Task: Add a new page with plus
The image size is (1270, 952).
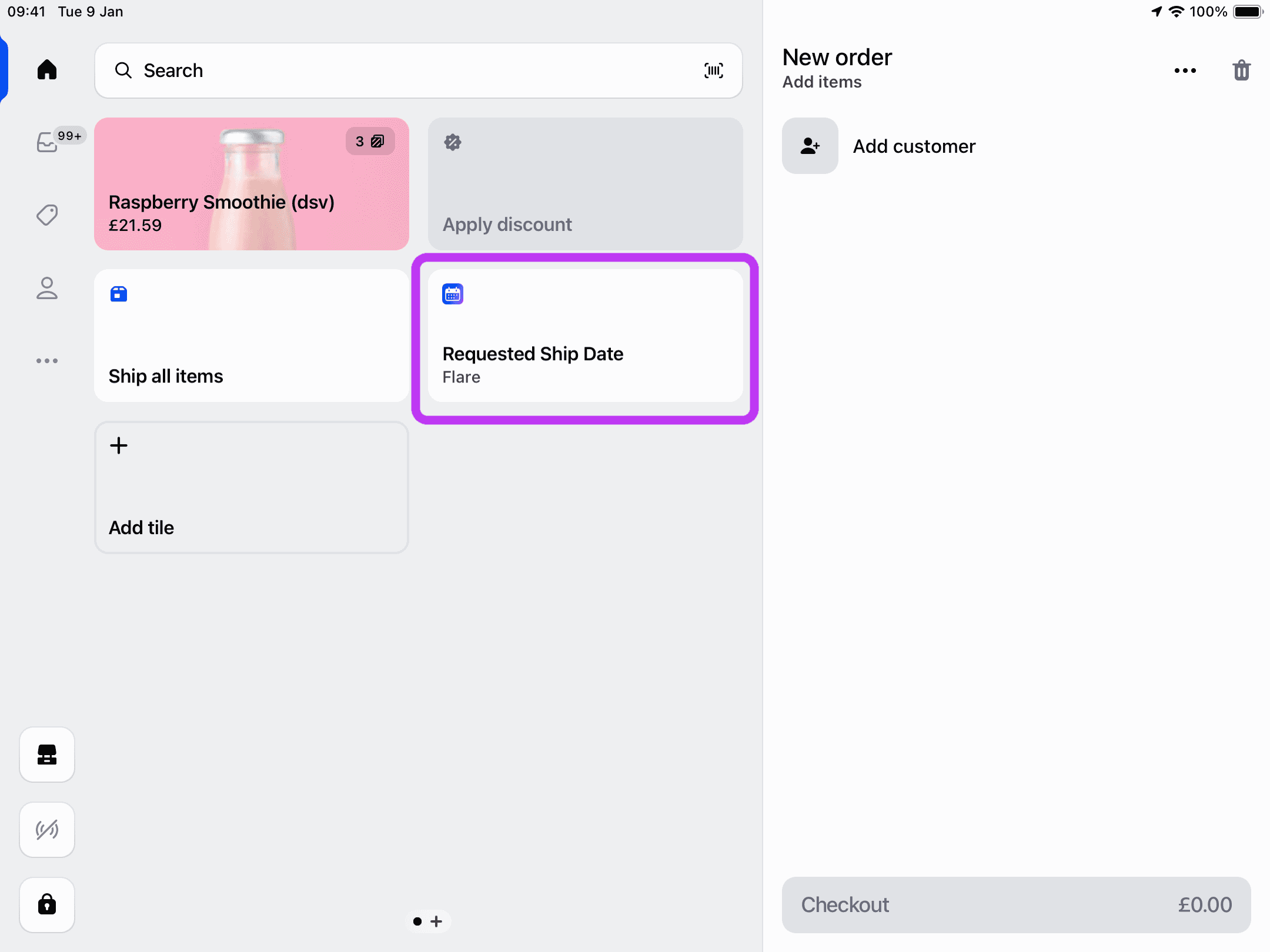Action: [436, 921]
